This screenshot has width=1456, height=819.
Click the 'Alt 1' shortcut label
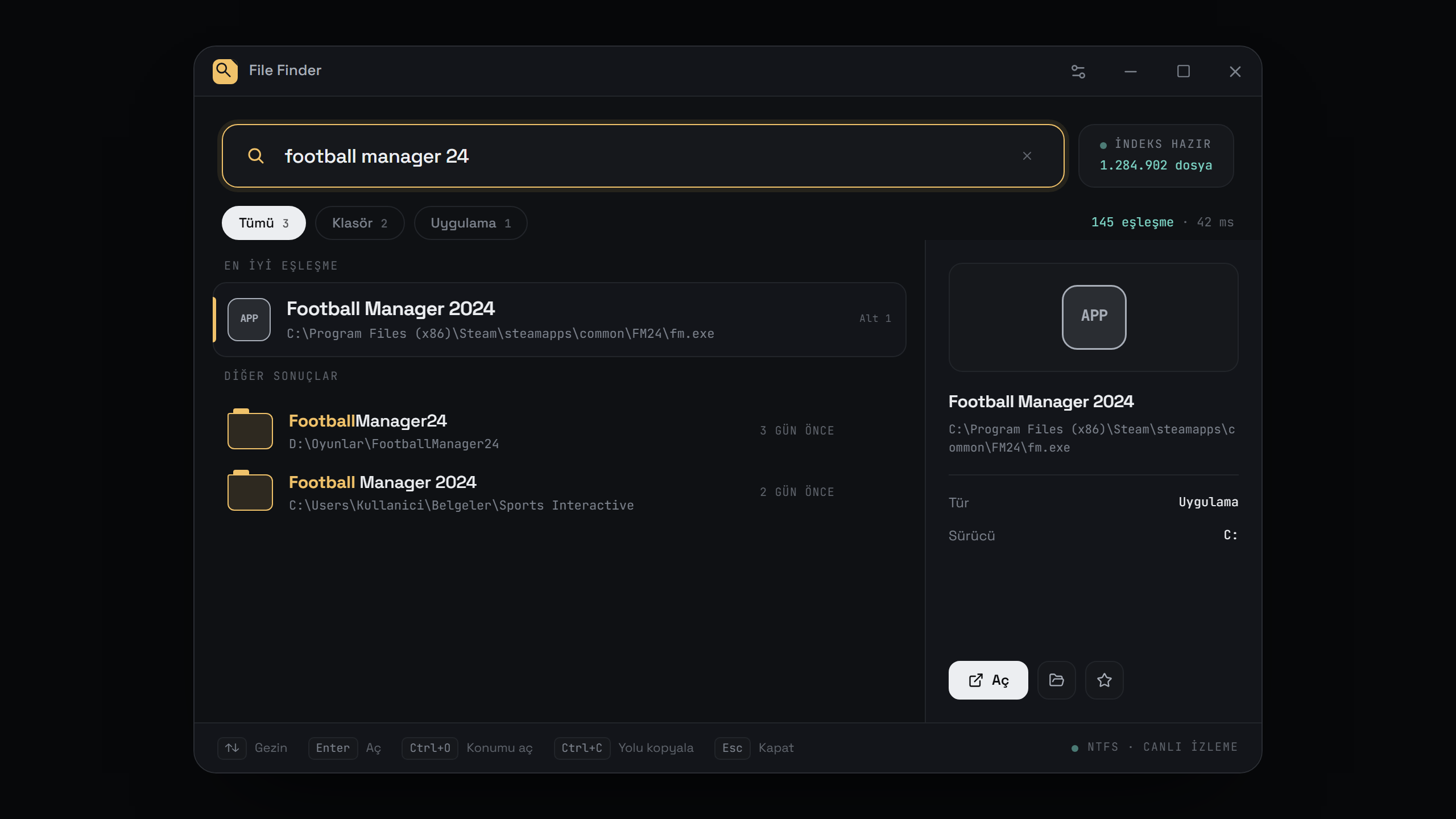coord(875,318)
